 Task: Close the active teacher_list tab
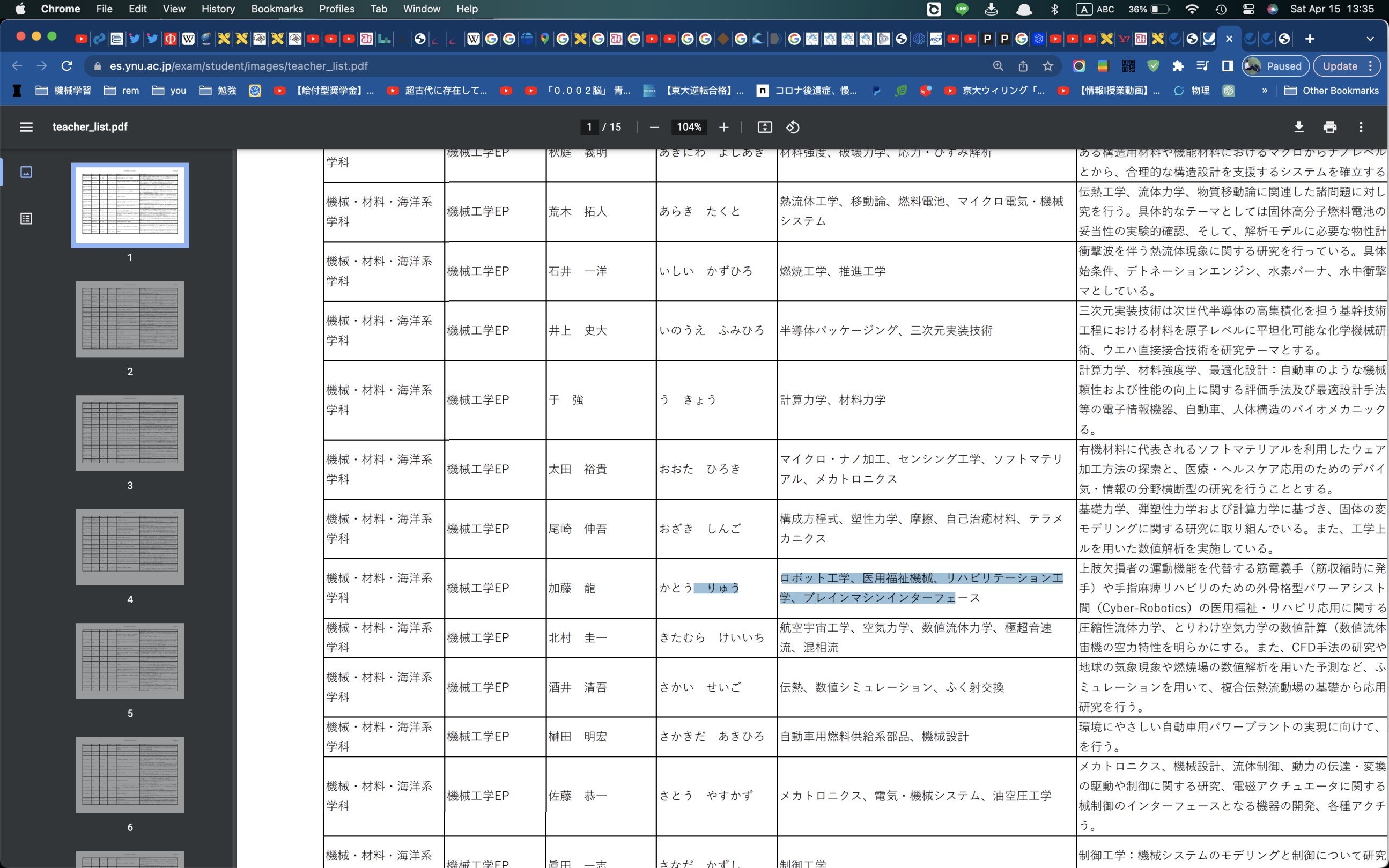(x=1229, y=39)
